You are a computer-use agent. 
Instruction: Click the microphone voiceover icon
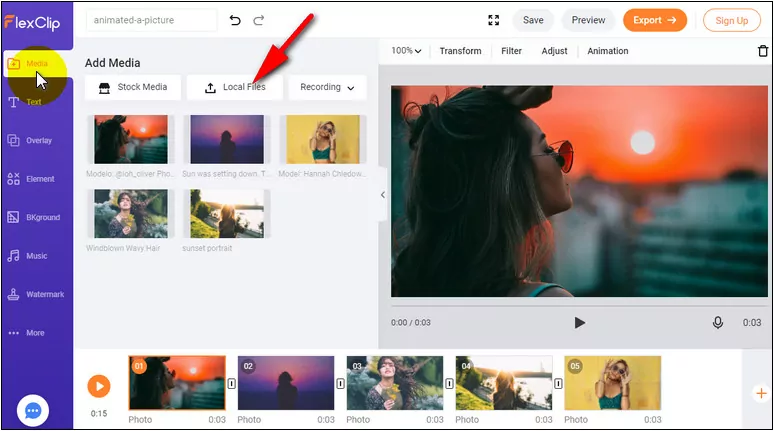718,322
